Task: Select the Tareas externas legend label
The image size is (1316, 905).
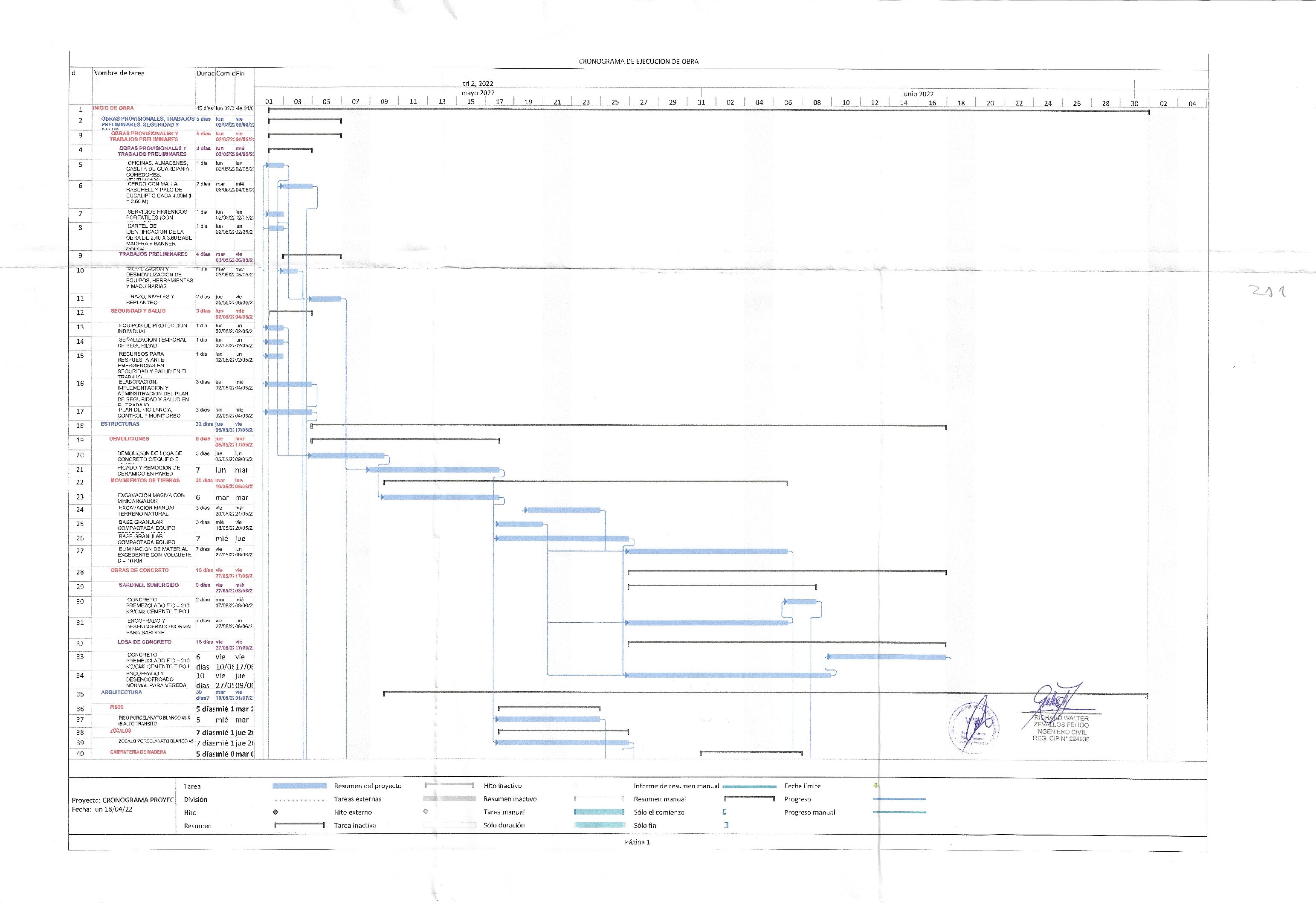Action: point(358,799)
